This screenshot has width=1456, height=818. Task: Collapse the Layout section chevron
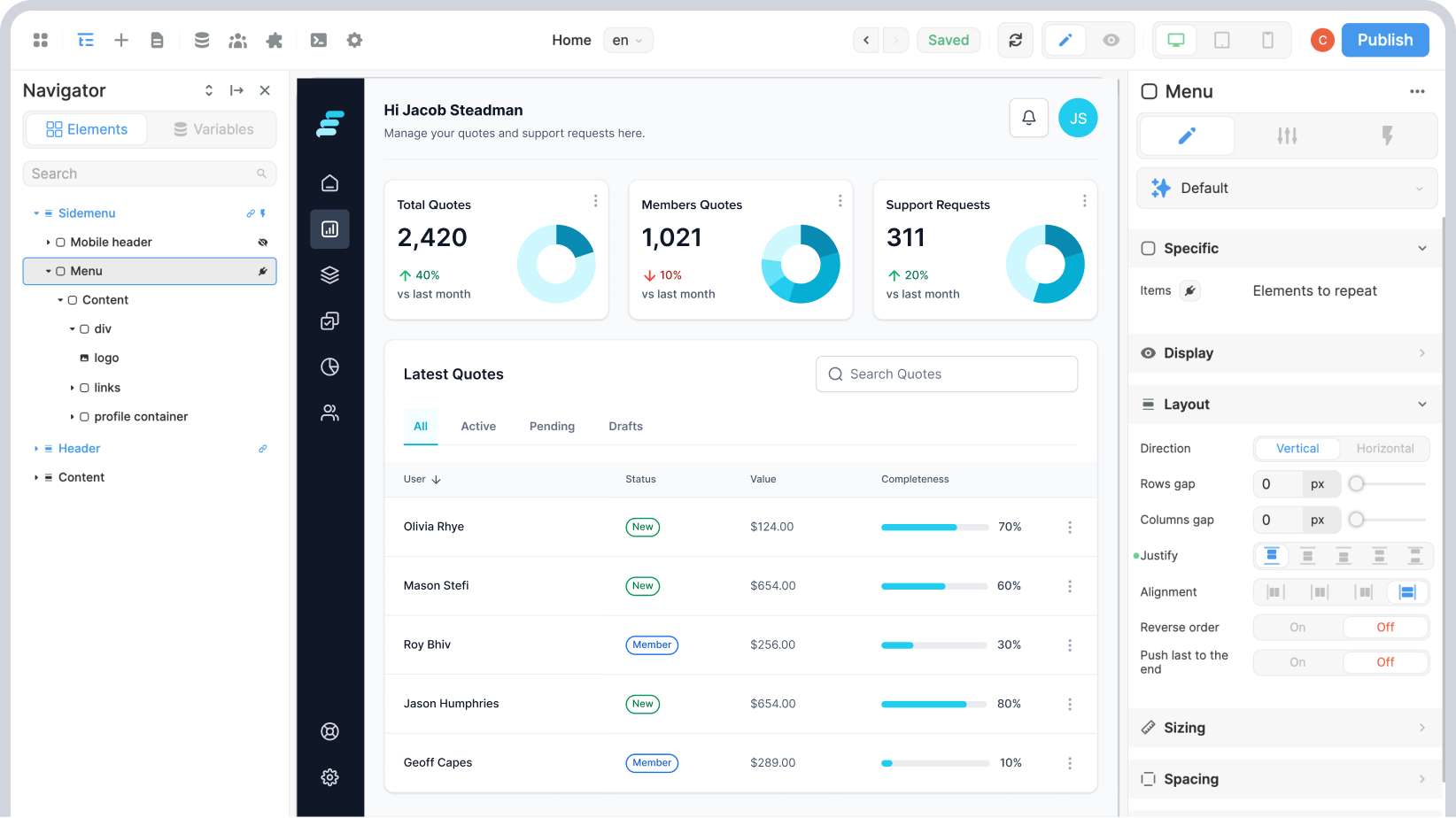1422,404
